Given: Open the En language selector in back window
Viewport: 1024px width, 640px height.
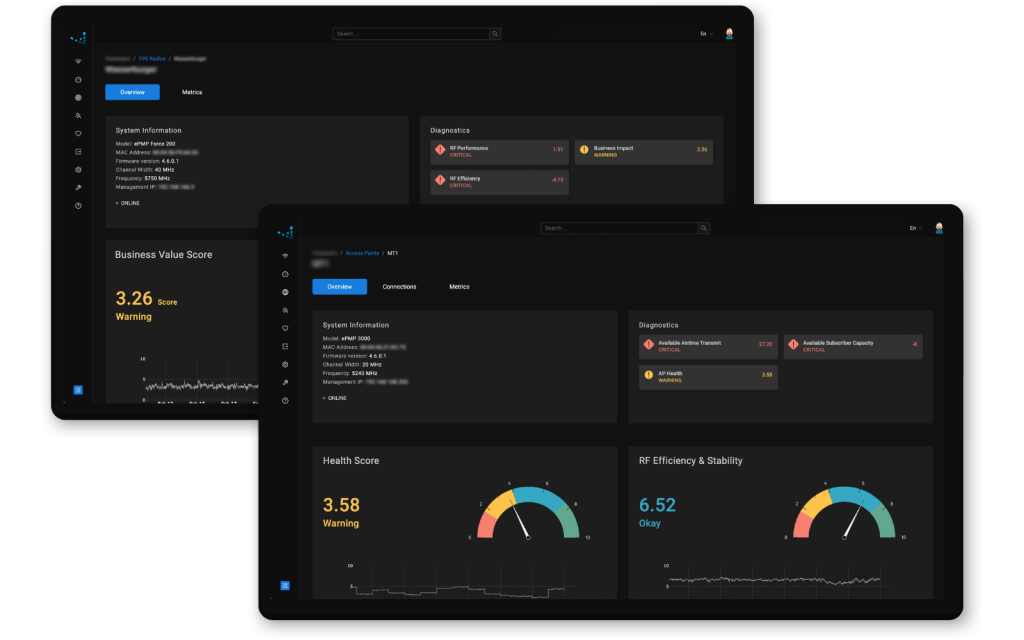Looking at the screenshot, I should pos(706,34).
